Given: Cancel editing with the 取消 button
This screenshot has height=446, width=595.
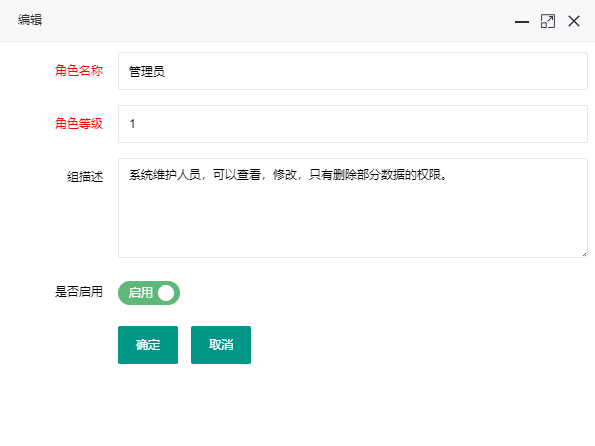Looking at the screenshot, I should click(x=220, y=345).
